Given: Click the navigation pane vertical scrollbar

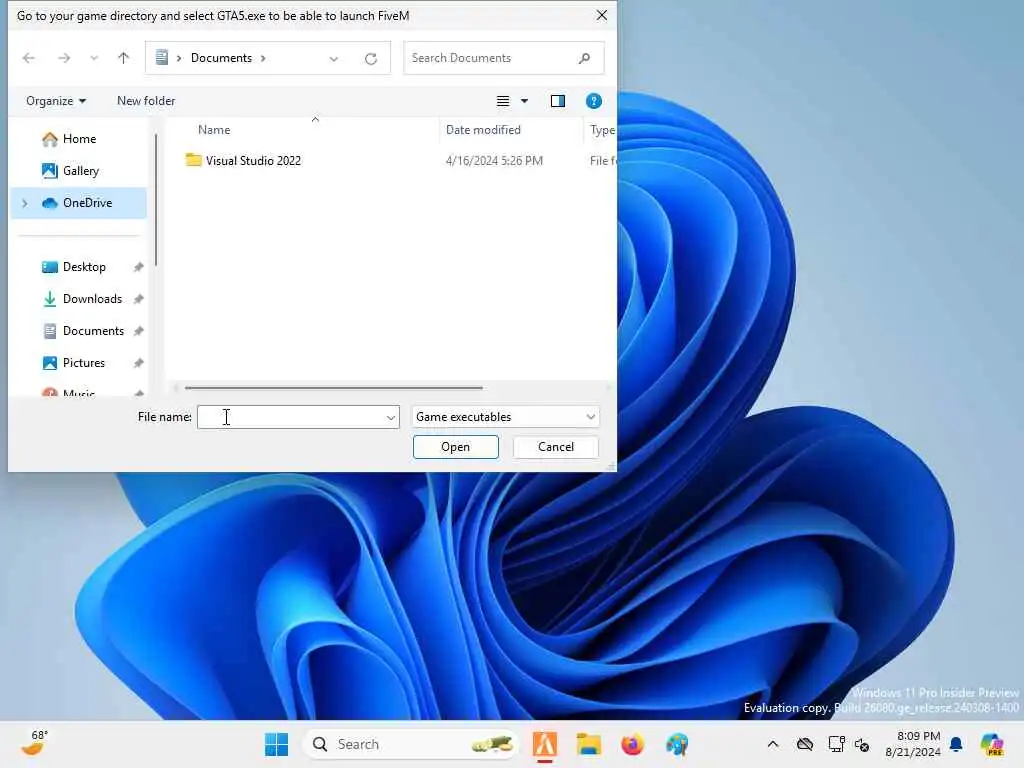Looking at the screenshot, I should coord(155,200).
